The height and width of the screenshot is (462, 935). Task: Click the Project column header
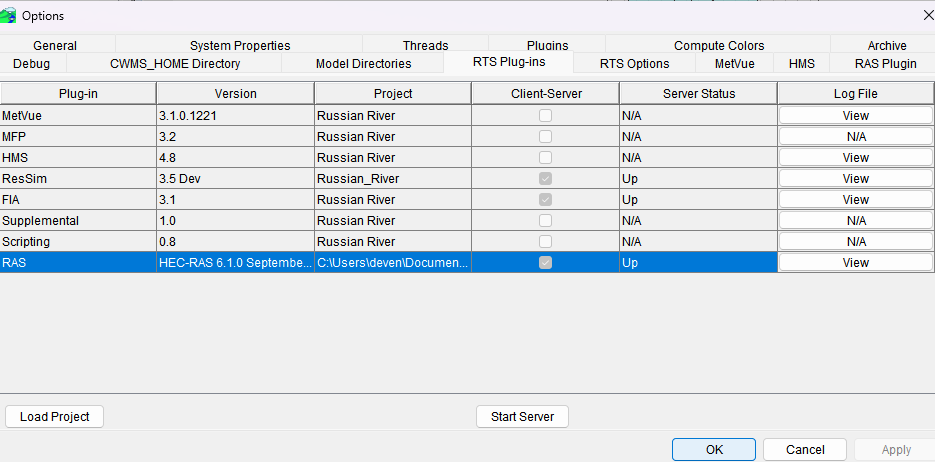pos(393,94)
